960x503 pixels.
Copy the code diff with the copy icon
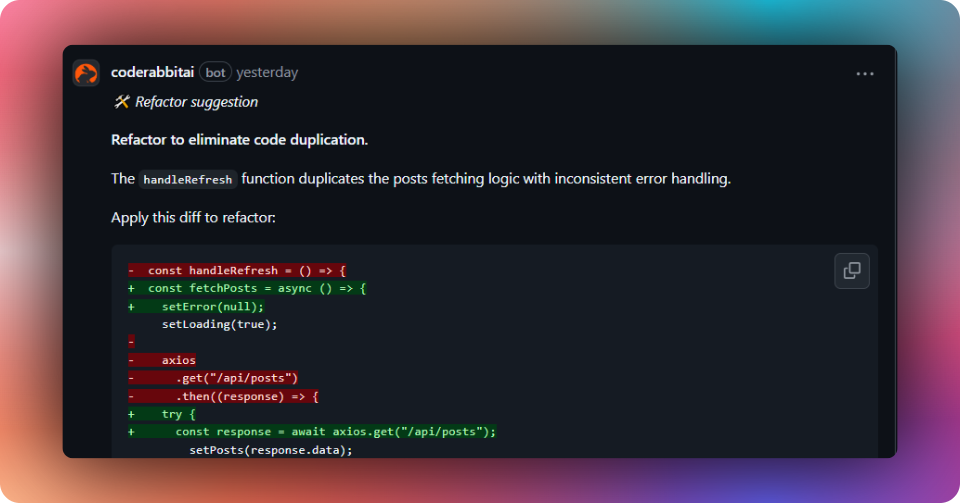(852, 270)
